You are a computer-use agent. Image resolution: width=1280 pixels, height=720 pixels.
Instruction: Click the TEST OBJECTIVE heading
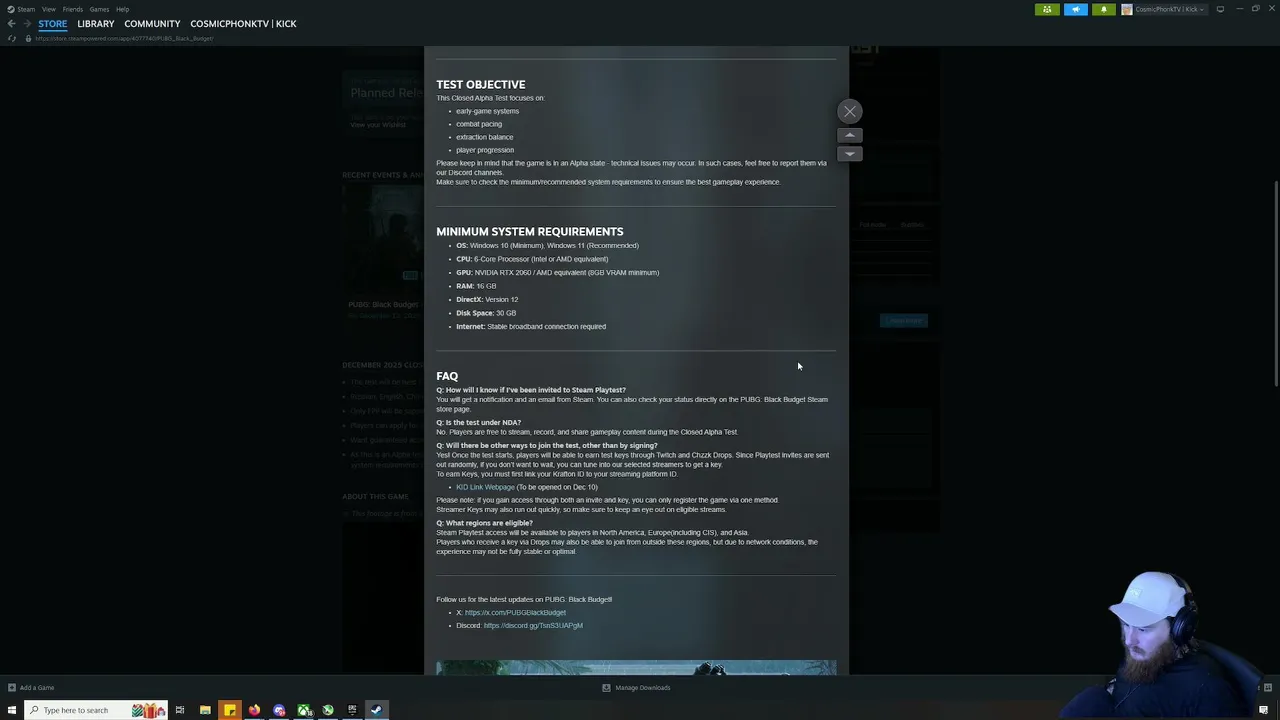tap(480, 85)
